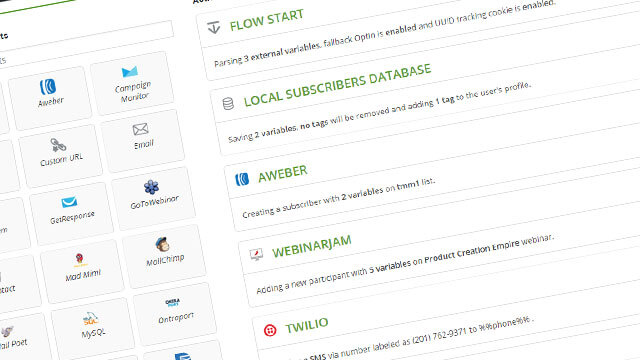640x360 pixels.
Task: Choose the Custom URL integration tile
Action: click(60, 156)
